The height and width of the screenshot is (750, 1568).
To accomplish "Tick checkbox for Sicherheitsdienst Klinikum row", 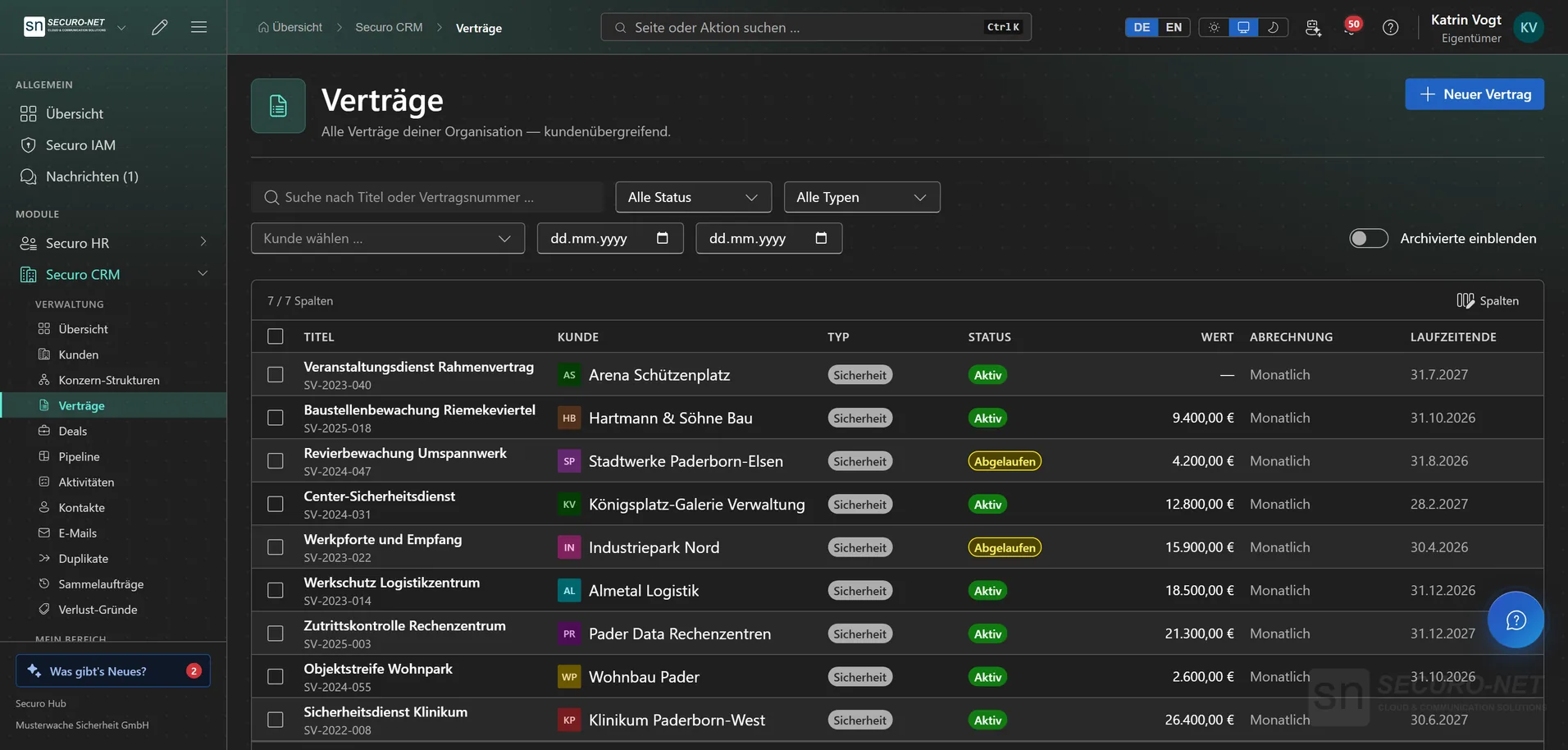I will click(x=276, y=720).
